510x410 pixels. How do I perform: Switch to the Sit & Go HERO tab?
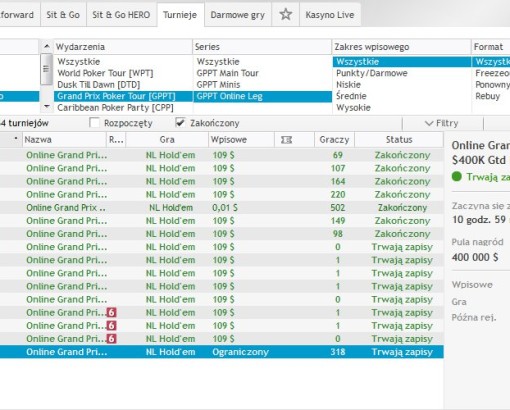tap(121, 15)
